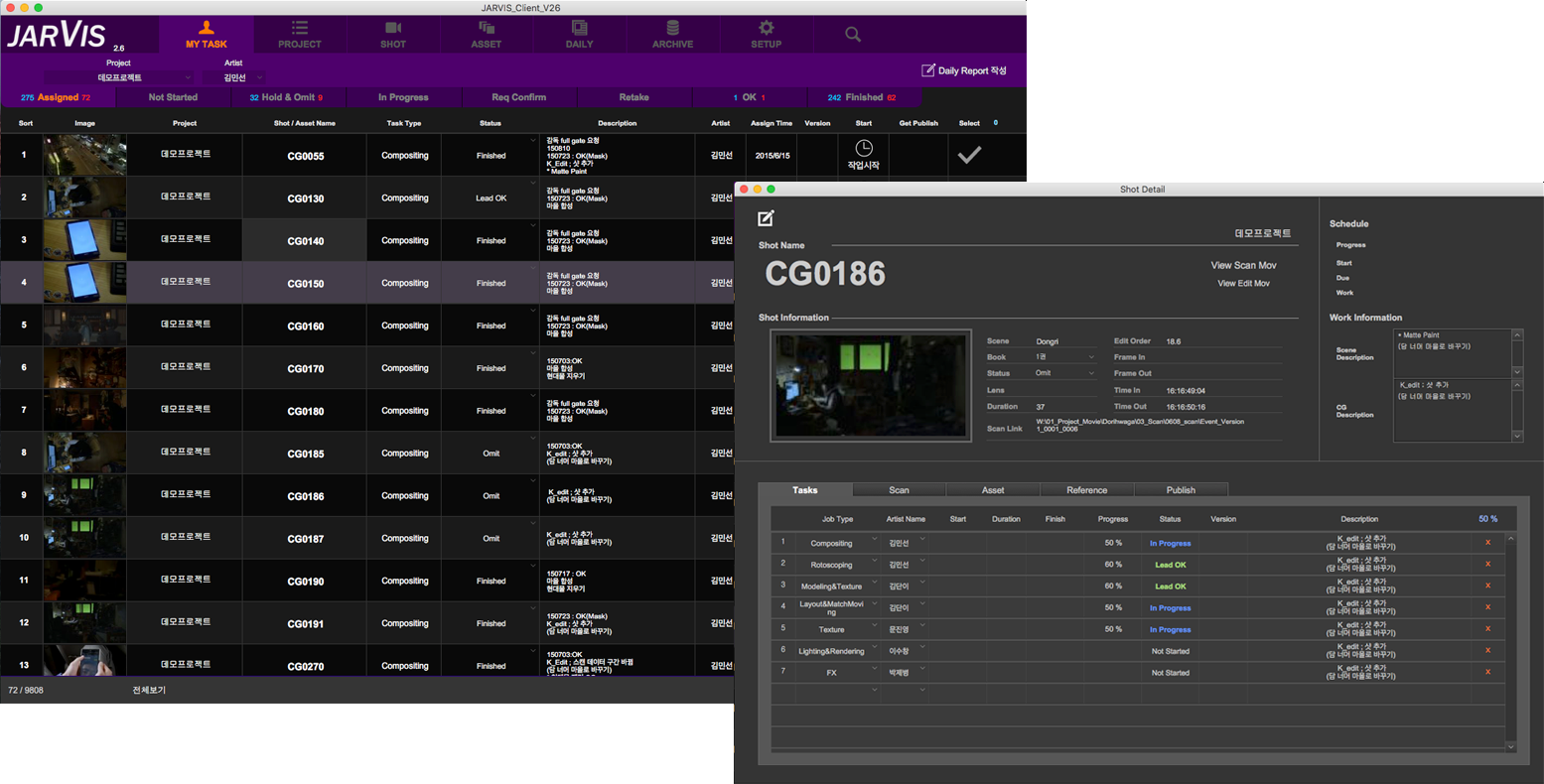1544x784 pixels.
Task: Delete the Compositing task with red X
Action: pyautogui.click(x=1487, y=543)
